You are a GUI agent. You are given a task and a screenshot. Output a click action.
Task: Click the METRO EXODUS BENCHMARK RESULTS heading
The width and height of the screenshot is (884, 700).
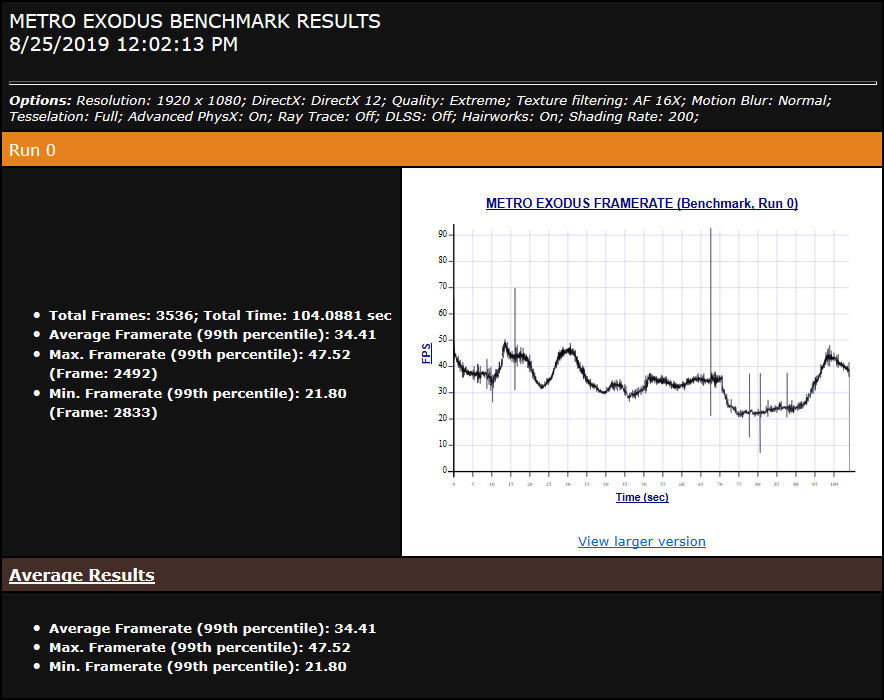click(x=195, y=21)
